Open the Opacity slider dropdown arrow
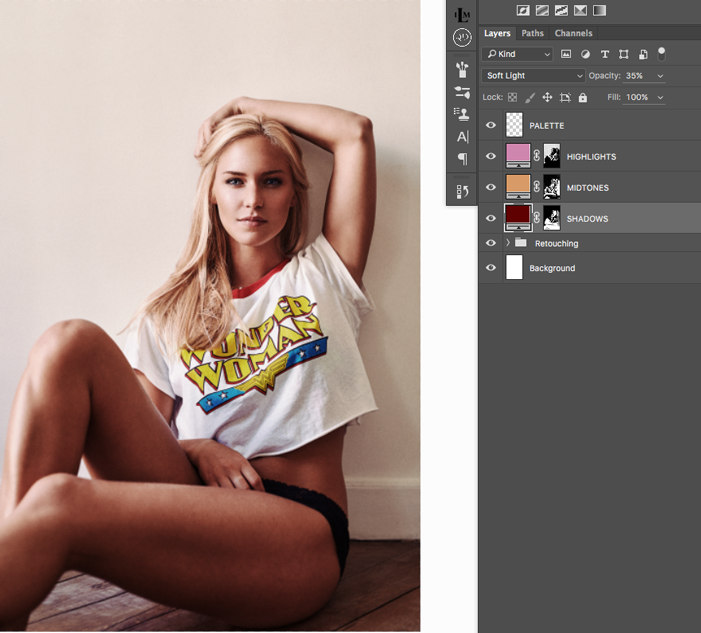Viewport: 701px width, 633px height. point(660,76)
